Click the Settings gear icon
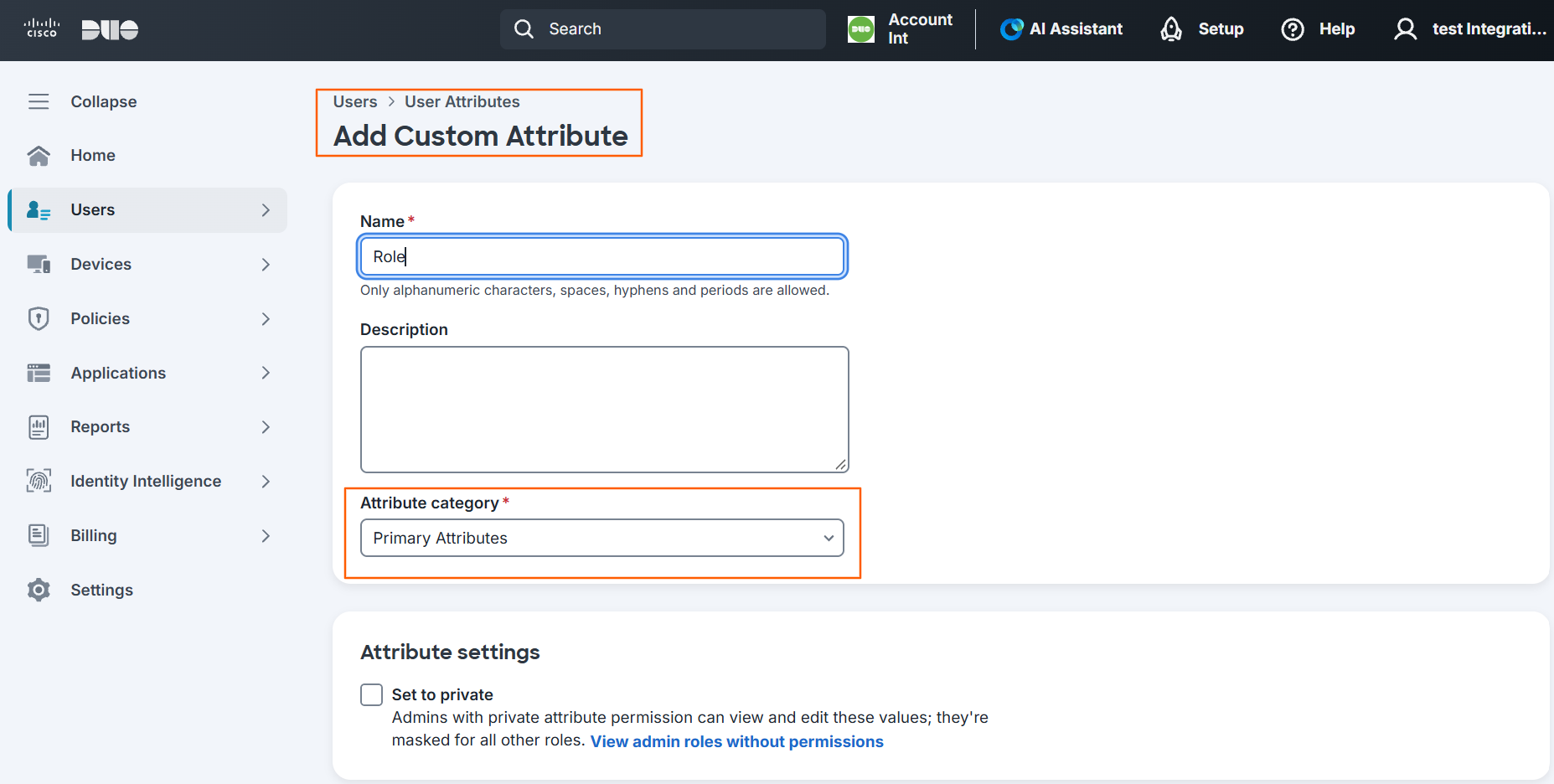 (x=39, y=590)
